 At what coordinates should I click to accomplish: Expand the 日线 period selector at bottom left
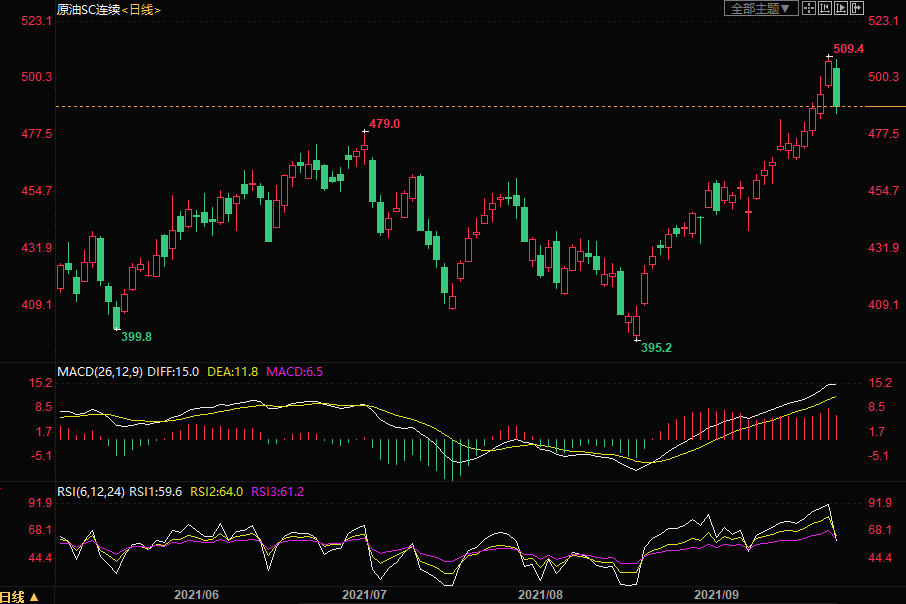pos(20,597)
